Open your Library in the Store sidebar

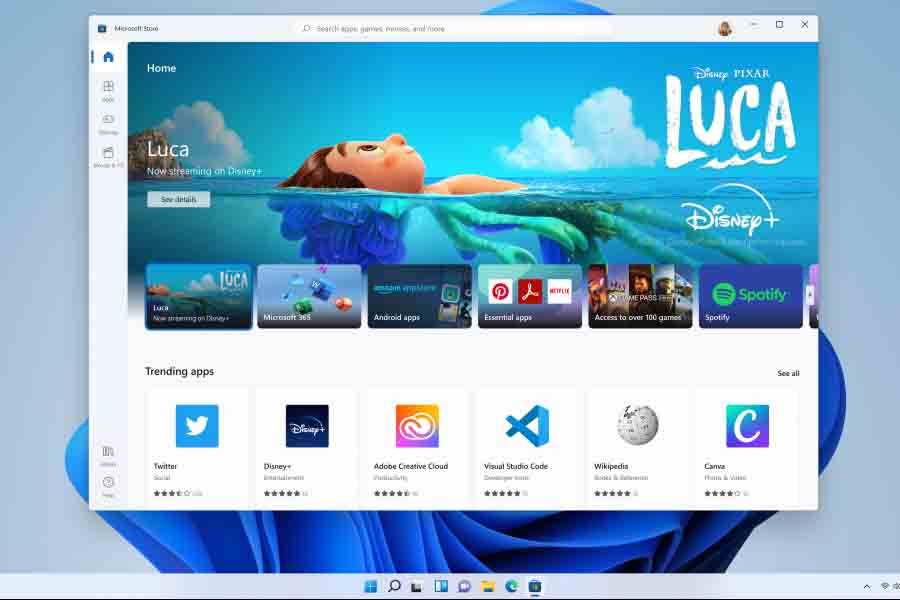pyautogui.click(x=108, y=452)
